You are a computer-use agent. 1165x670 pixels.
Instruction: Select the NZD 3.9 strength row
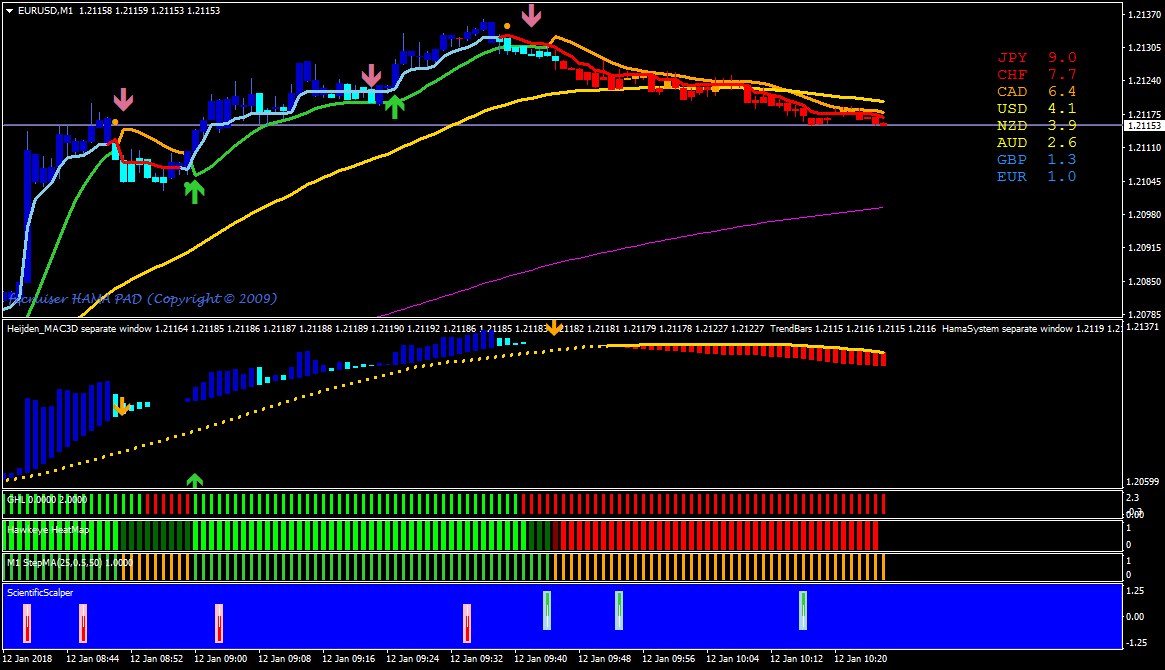(x=1036, y=126)
